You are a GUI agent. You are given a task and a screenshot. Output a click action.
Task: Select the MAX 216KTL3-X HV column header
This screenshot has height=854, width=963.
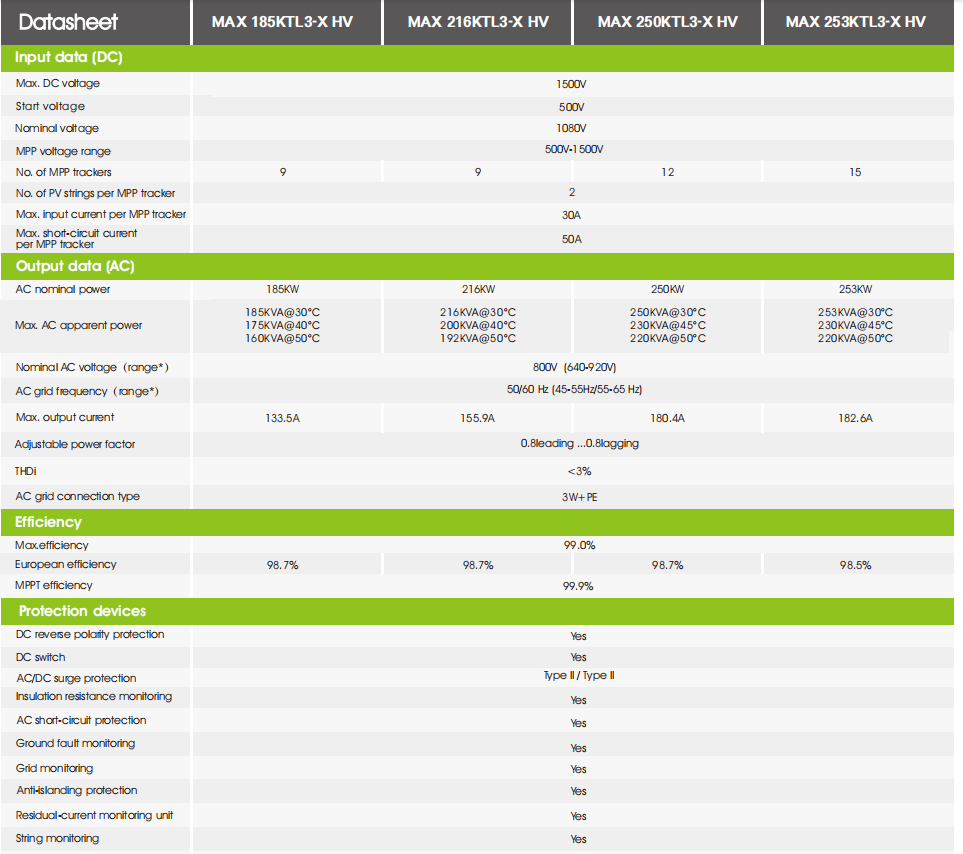(478, 22)
